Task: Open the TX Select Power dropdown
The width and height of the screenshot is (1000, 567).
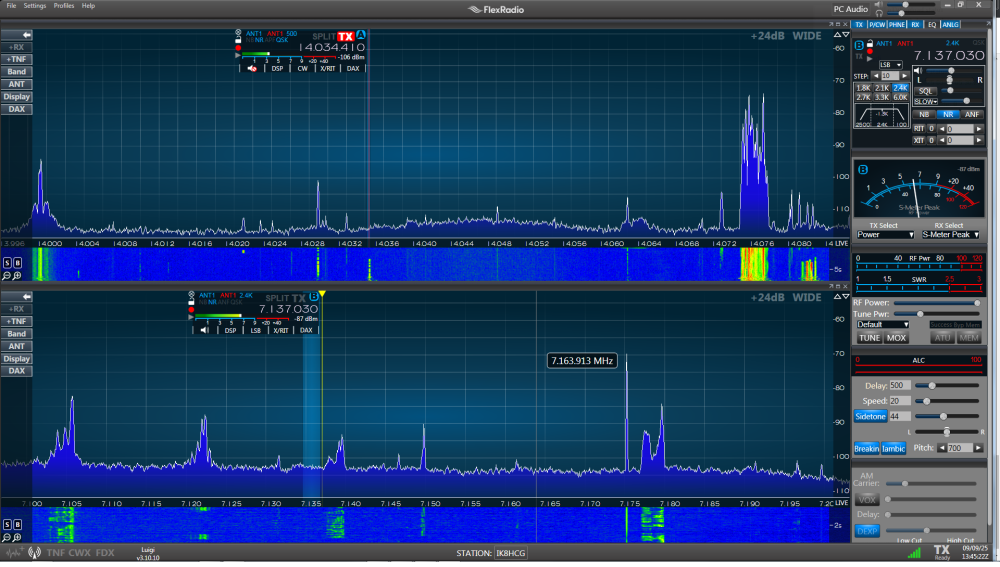Action: click(x=885, y=235)
